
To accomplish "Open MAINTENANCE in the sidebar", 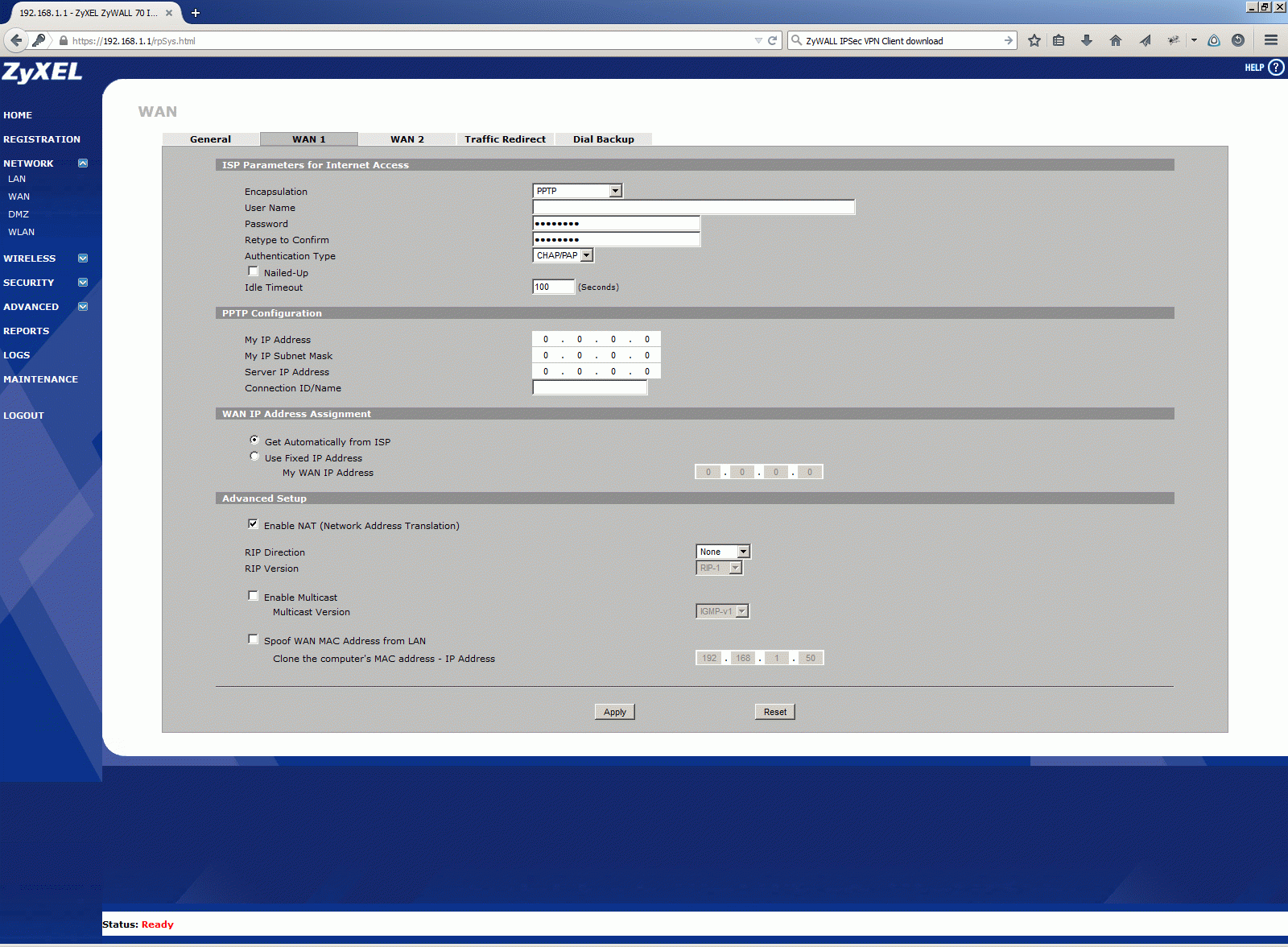I will 40,379.
